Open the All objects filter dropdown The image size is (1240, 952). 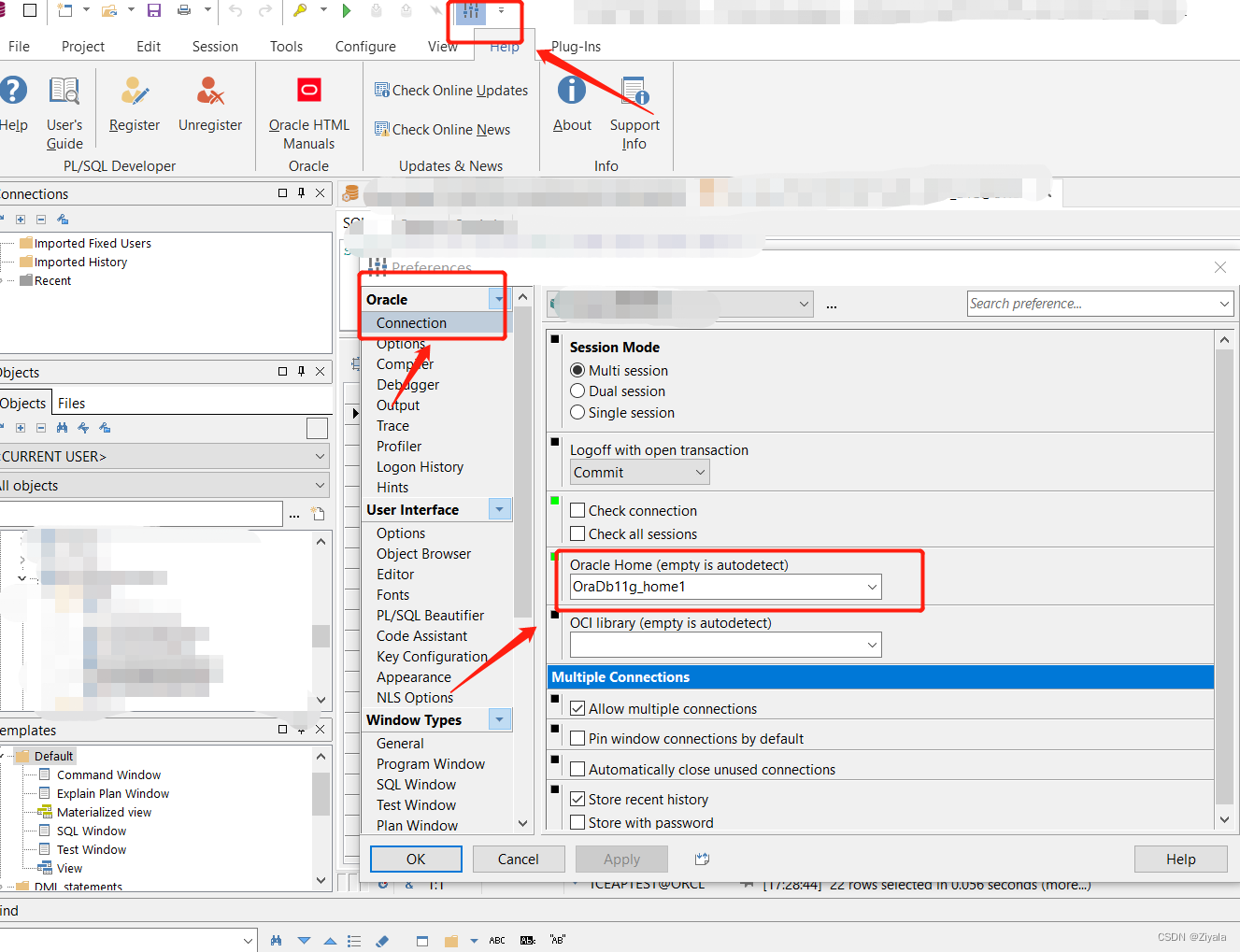click(x=320, y=486)
